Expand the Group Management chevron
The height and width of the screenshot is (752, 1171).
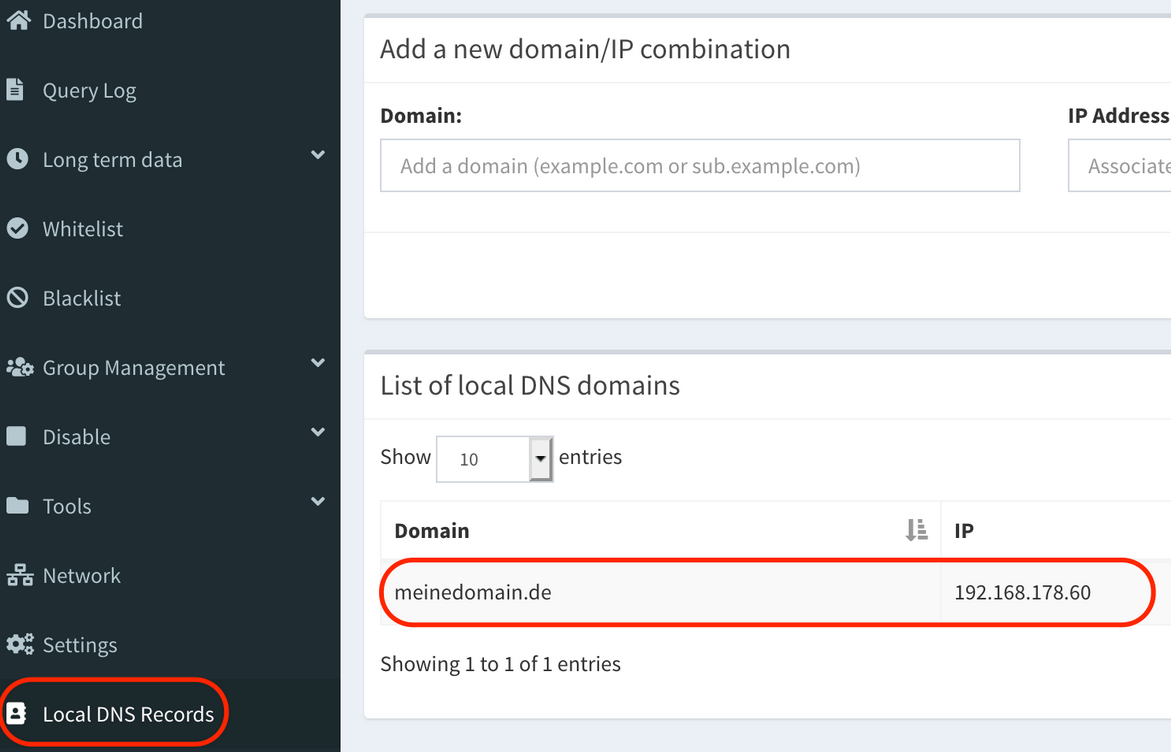[x=317, y=363]
